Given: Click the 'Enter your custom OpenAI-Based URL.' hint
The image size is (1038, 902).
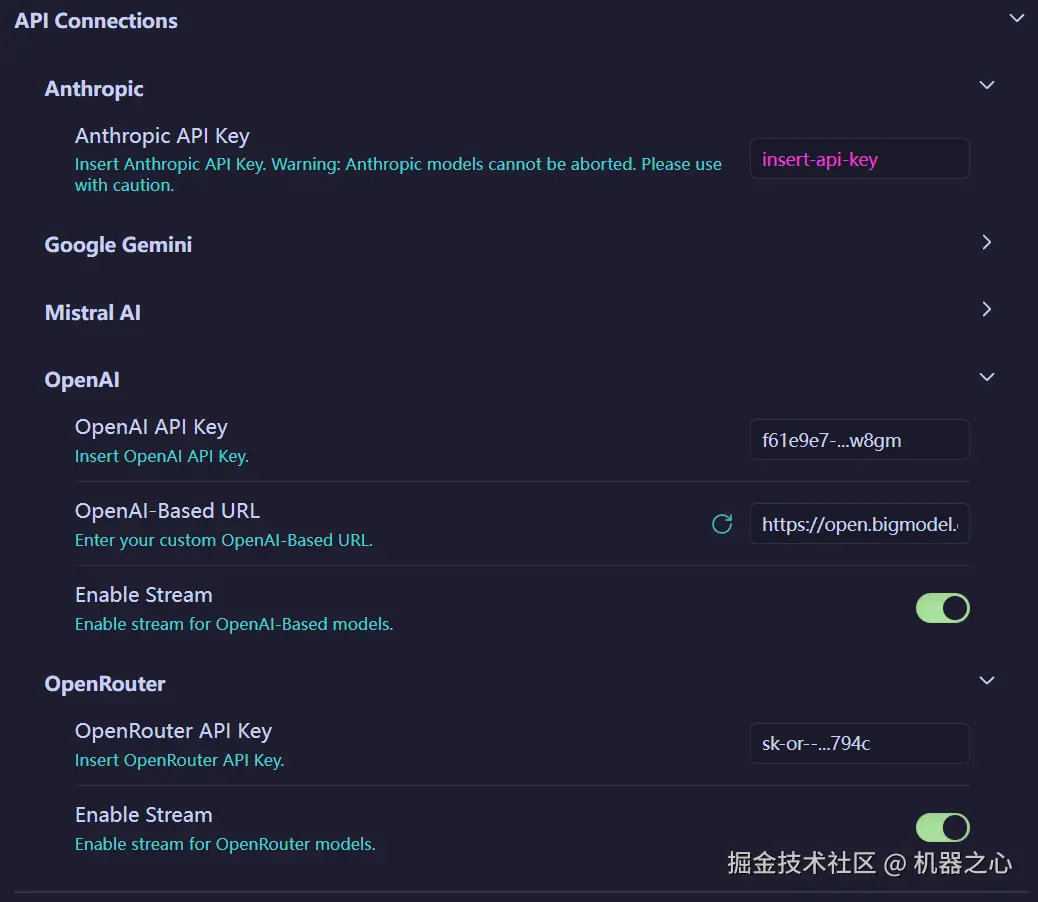Looking at the screenshot, I should click(x=224, y=540).
